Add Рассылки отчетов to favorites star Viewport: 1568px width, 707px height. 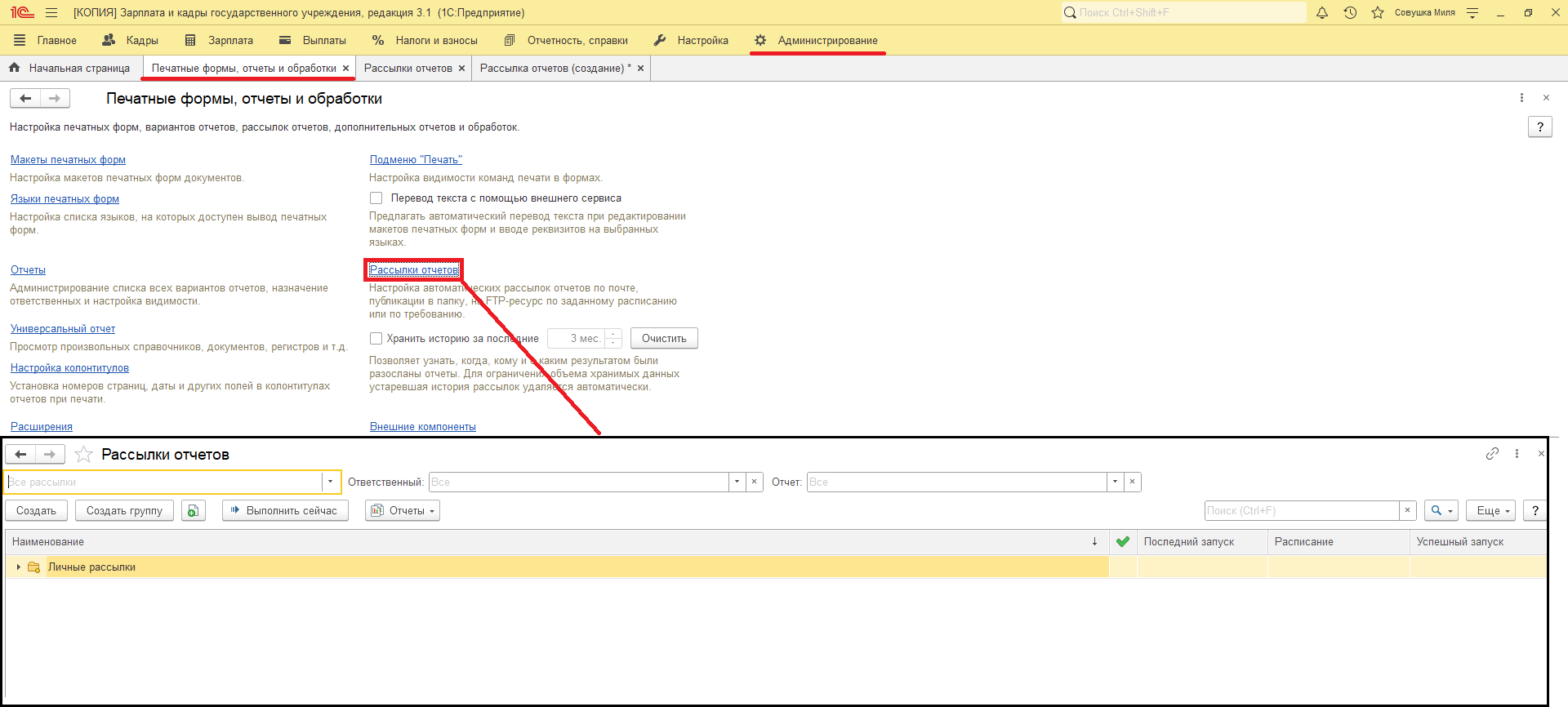point(83,455)
